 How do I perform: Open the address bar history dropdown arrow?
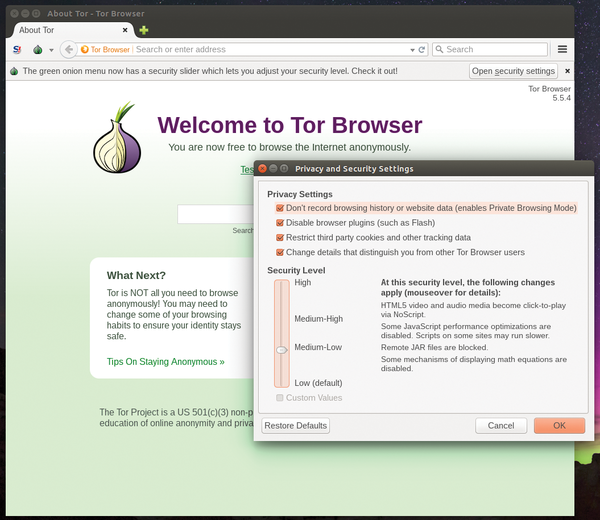pos(412,50)
